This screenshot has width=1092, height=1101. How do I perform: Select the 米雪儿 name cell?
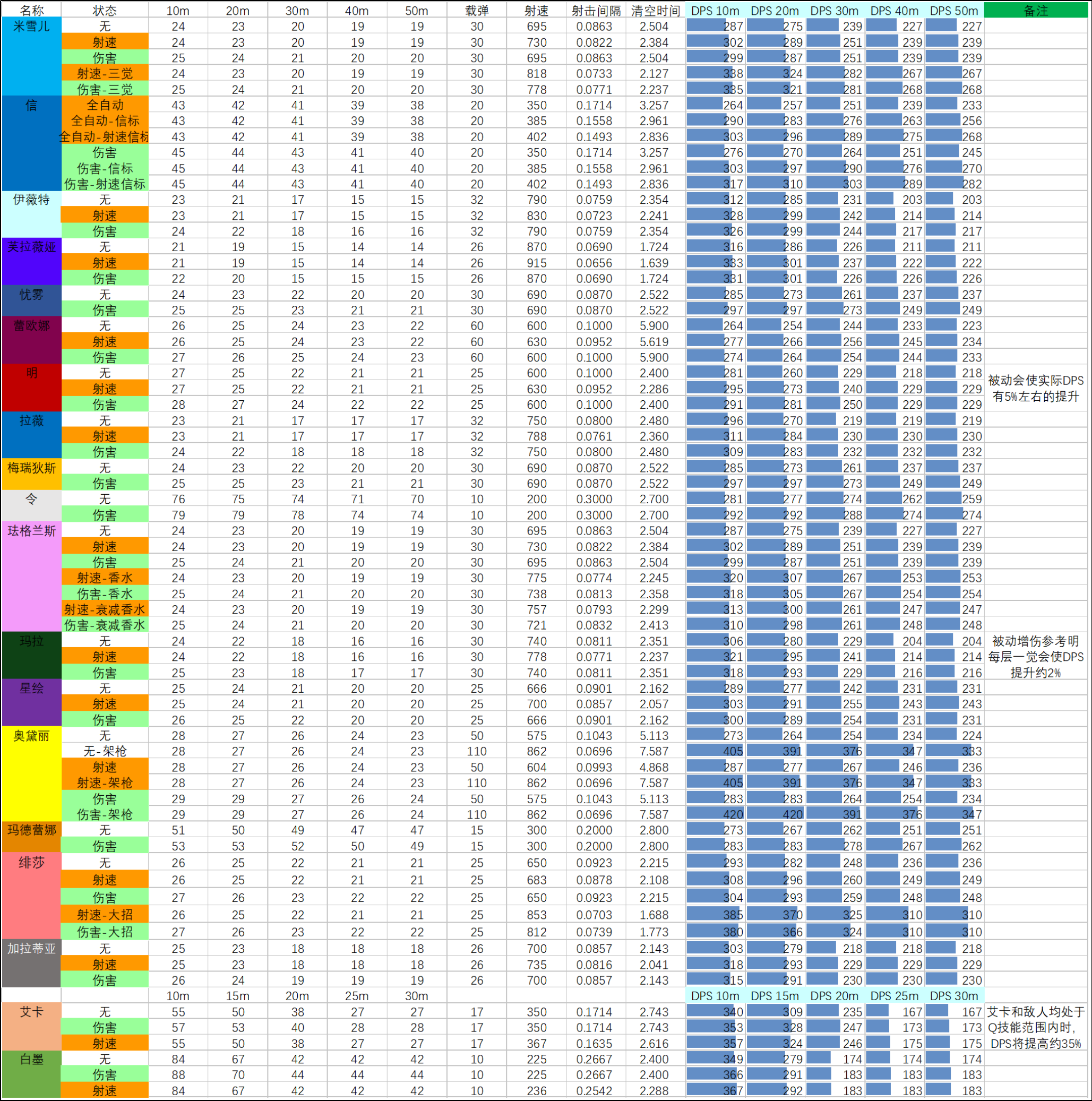(x=31, y=56)
